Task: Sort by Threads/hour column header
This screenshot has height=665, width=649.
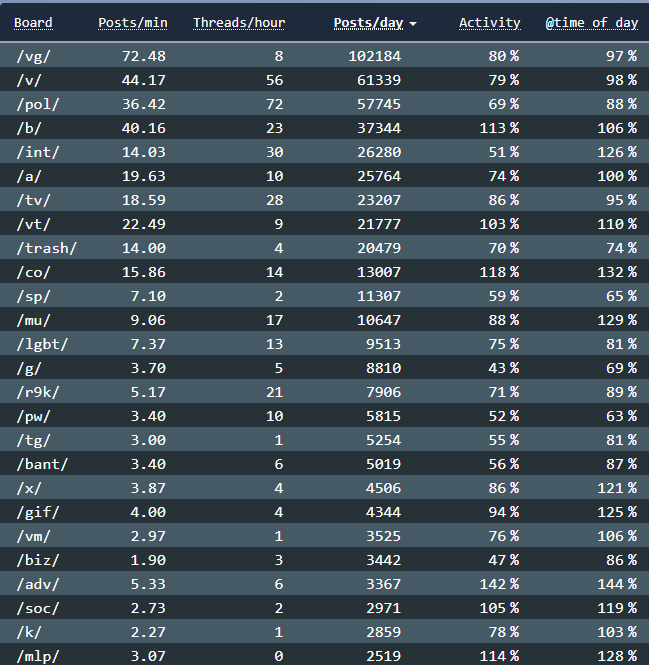Action: coord(239,23)
